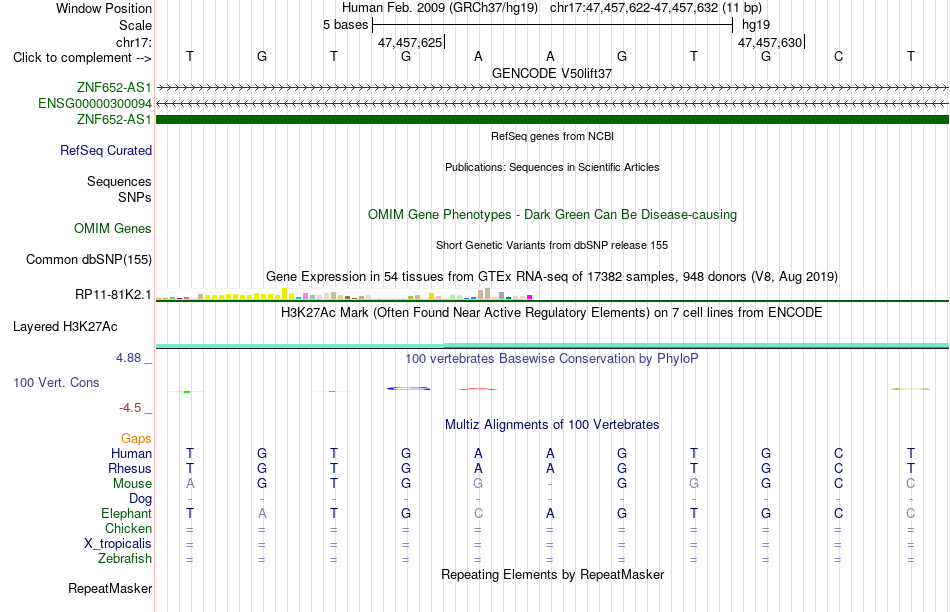950x612 pixels.
Task: Select the Human alignment row label
Action: (131, 453)
